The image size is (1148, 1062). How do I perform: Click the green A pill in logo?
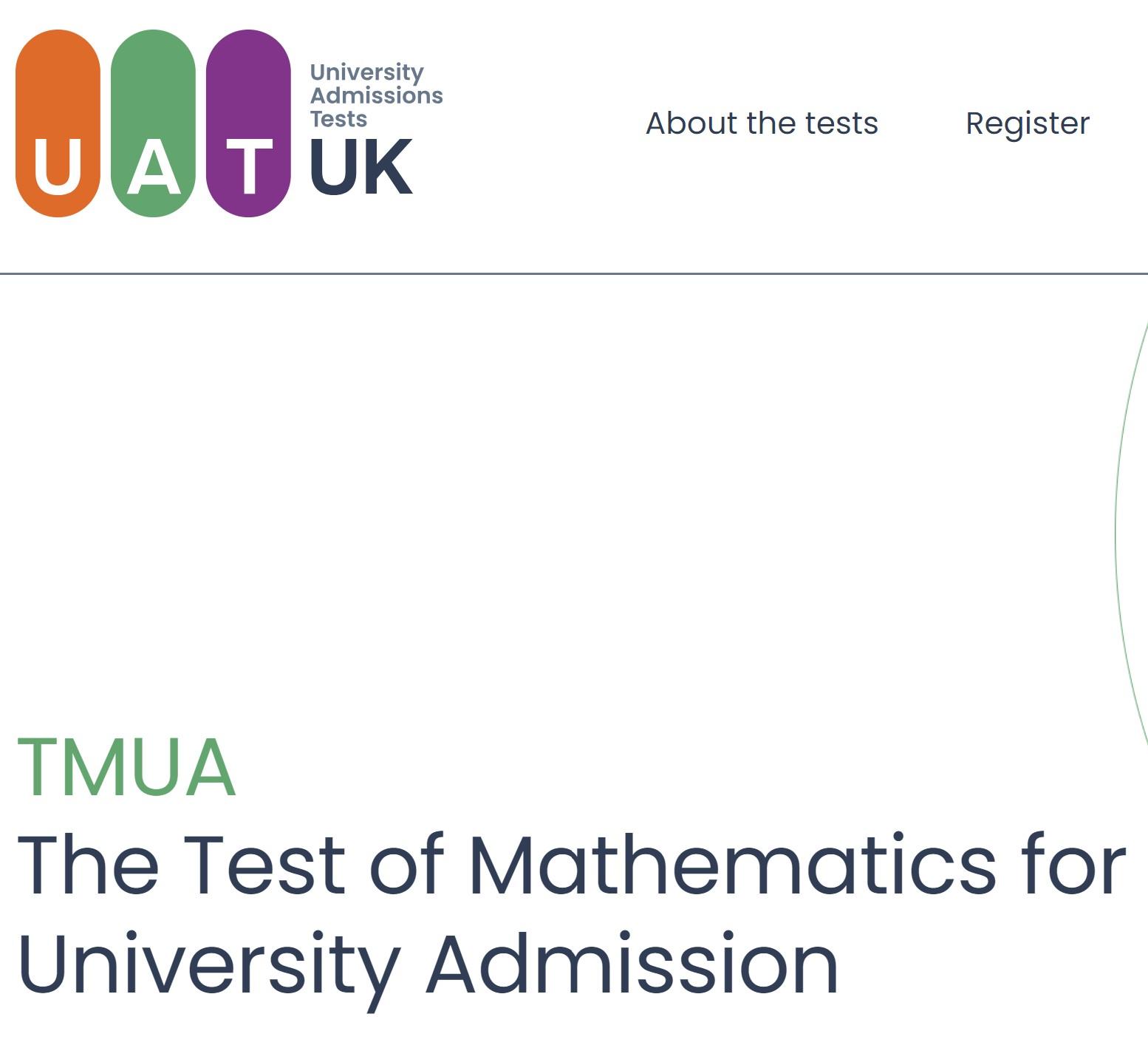click(153, 123)
